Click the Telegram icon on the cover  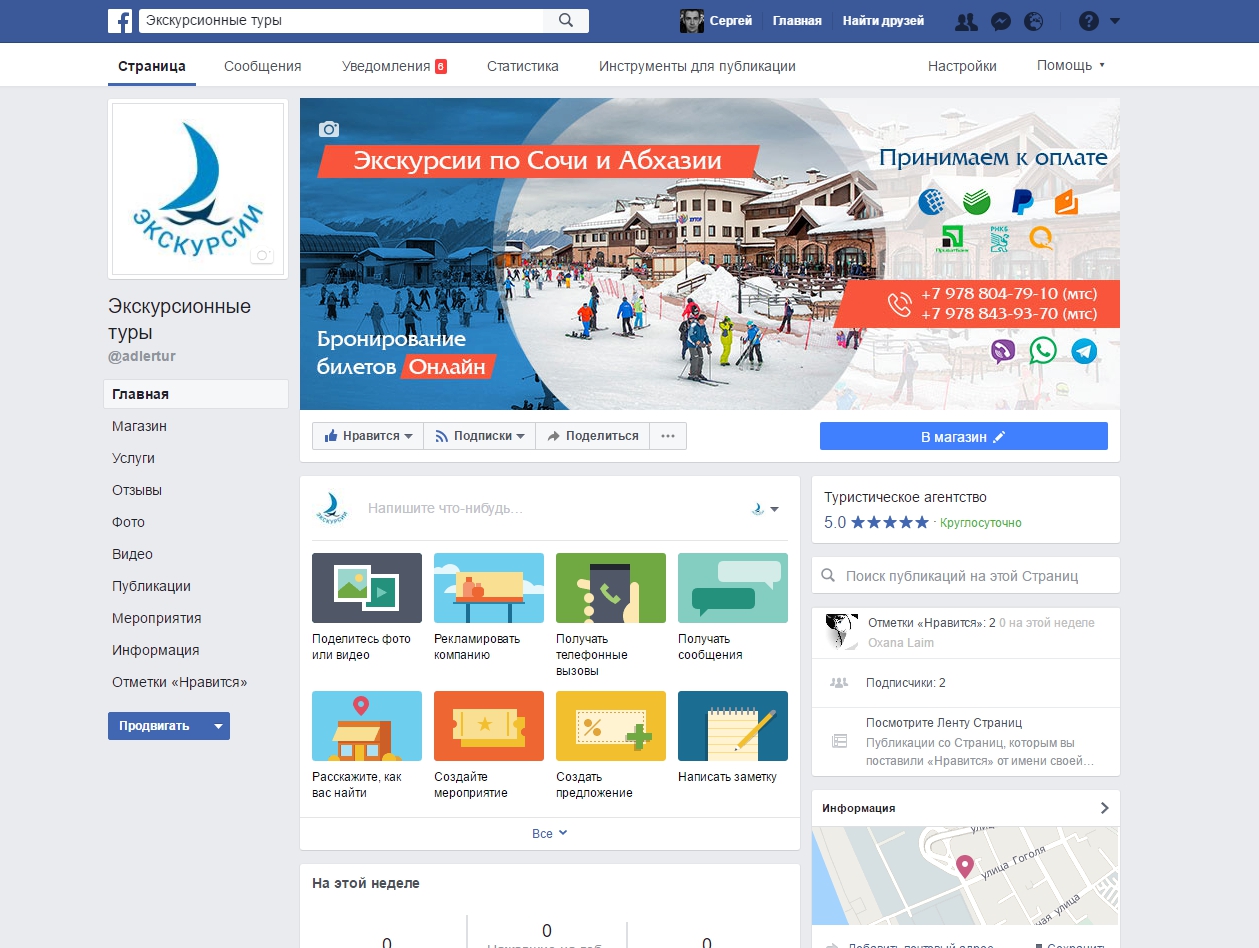pyautogui.click(x=1084, y=351)
